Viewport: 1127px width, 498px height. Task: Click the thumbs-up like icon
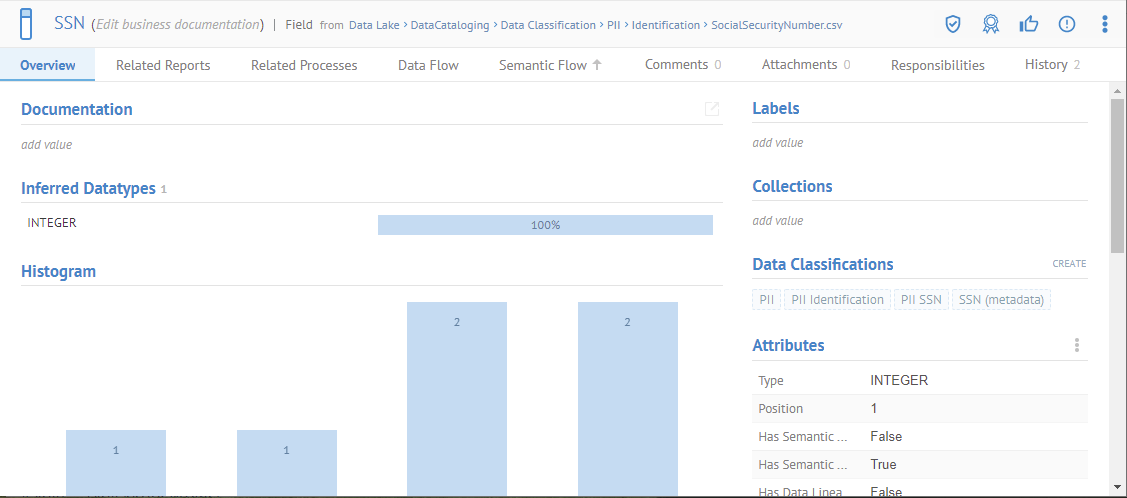point(1028,24)
